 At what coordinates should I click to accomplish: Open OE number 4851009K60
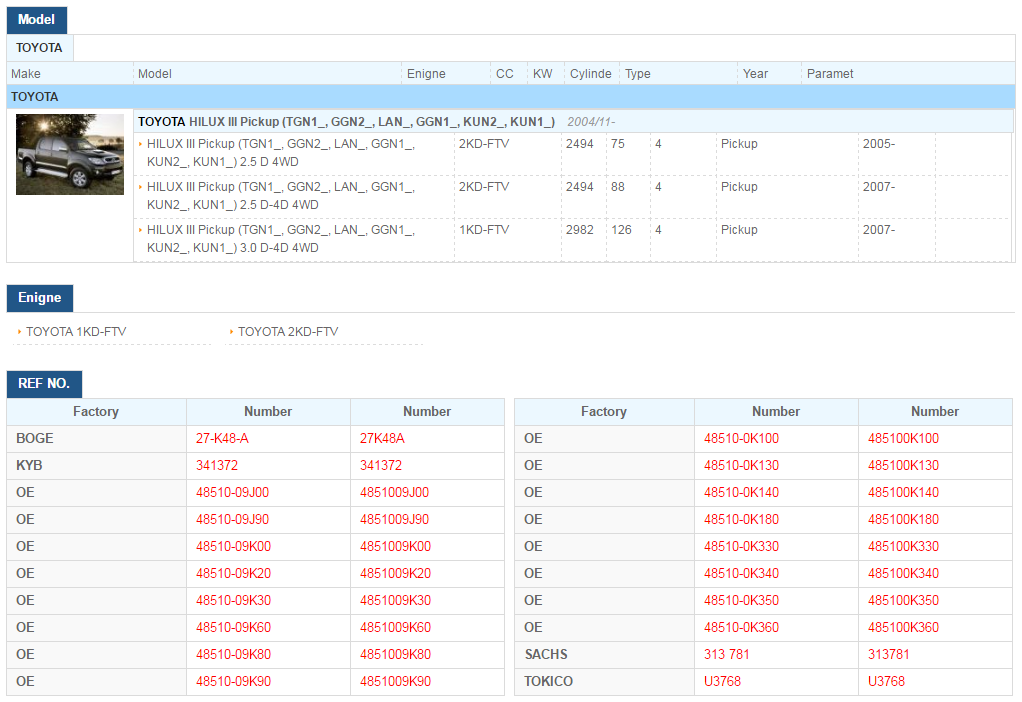pos(396,628)
